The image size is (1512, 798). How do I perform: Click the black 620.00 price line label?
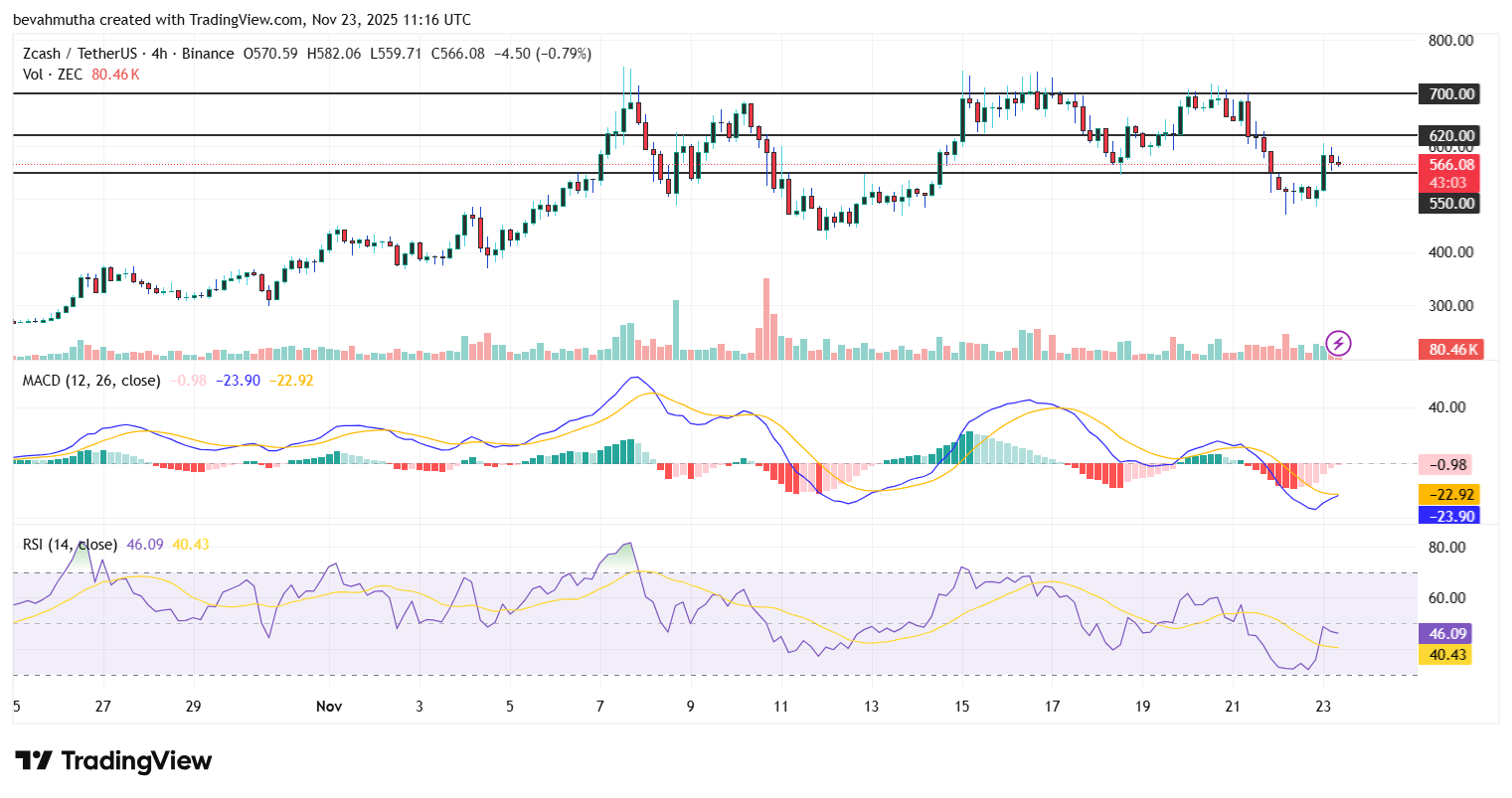tap(1450, 135)
